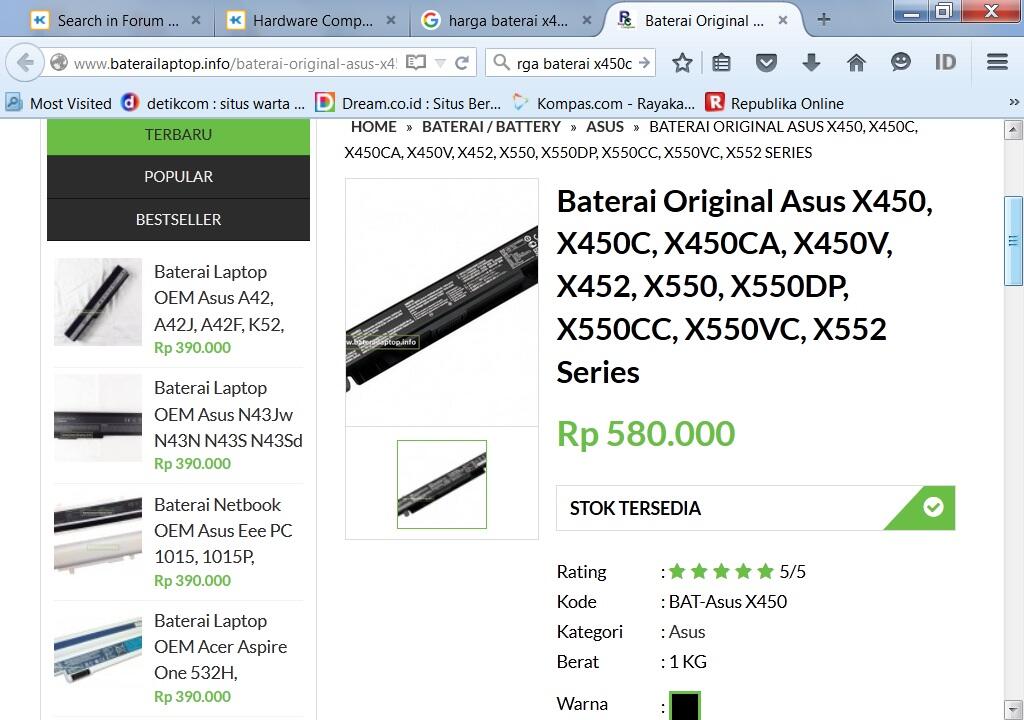Open a new tab with plus button

pyautogui.click(x=824, y=20)
